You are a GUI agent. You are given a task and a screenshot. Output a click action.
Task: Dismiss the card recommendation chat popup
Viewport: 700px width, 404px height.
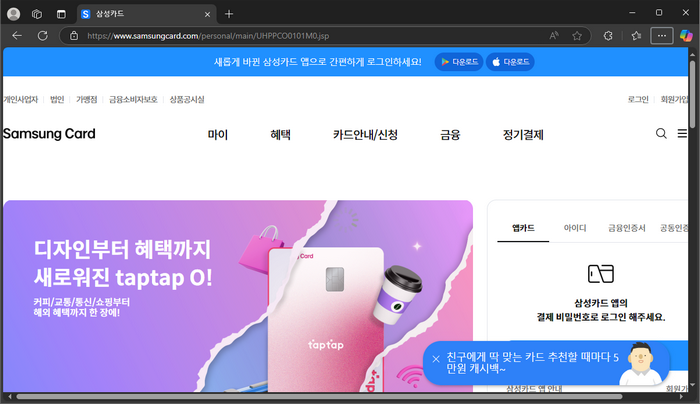(x=436, y=358)
